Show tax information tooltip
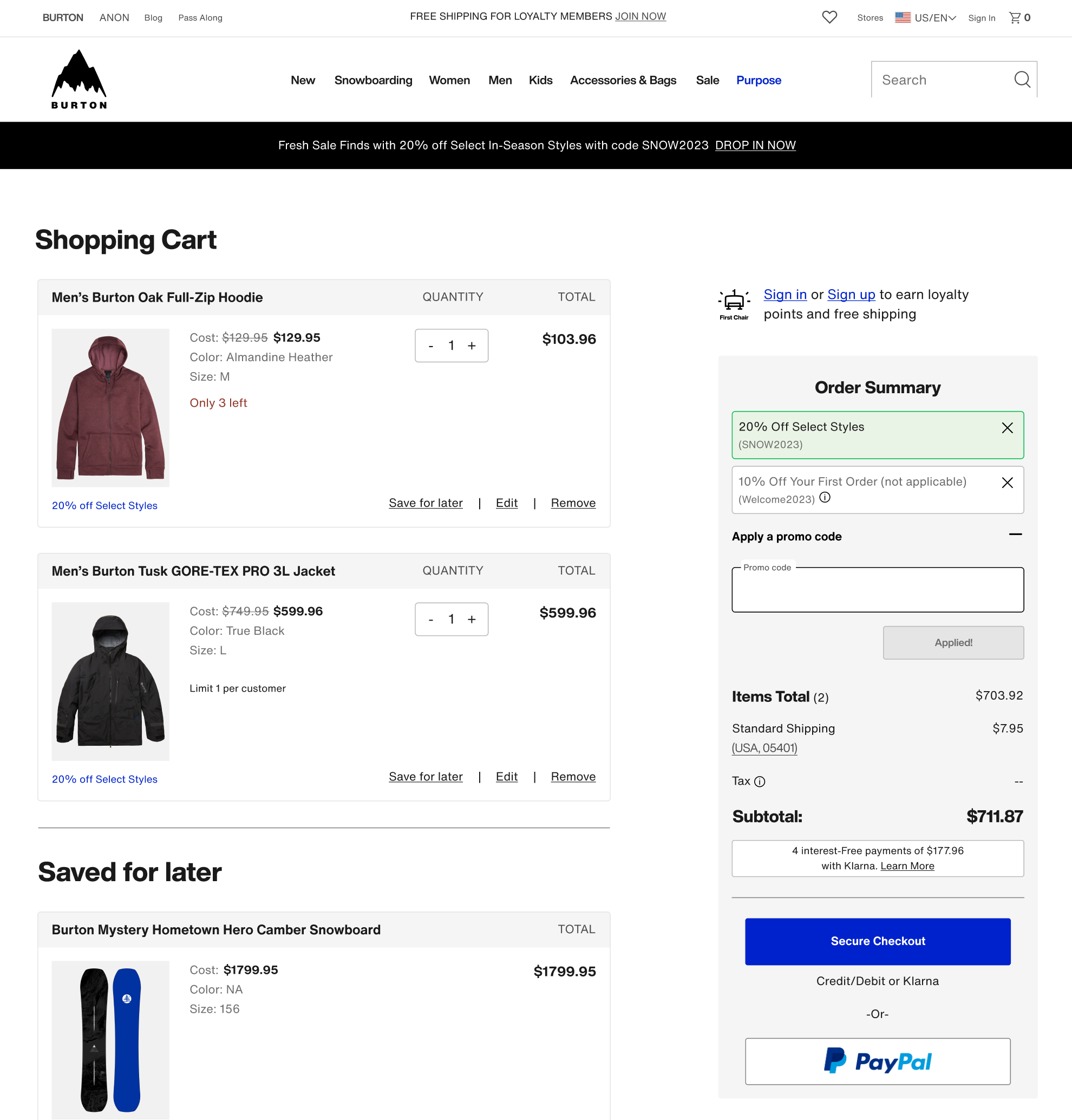This screenshot has height=1120, width=1072. (x=760, y=782)
